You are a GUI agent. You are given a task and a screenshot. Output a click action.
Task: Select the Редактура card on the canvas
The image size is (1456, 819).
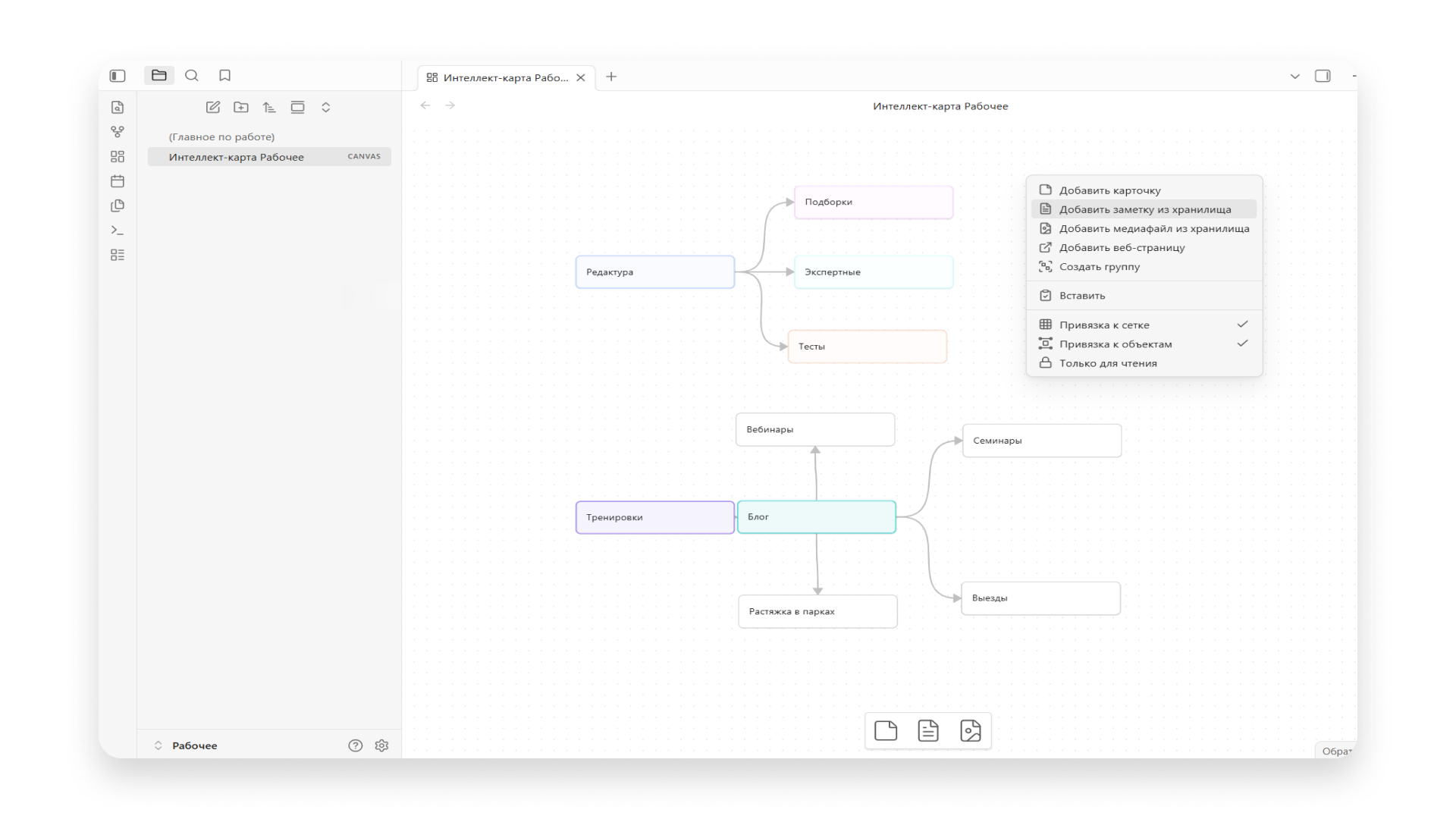(655, 272)
